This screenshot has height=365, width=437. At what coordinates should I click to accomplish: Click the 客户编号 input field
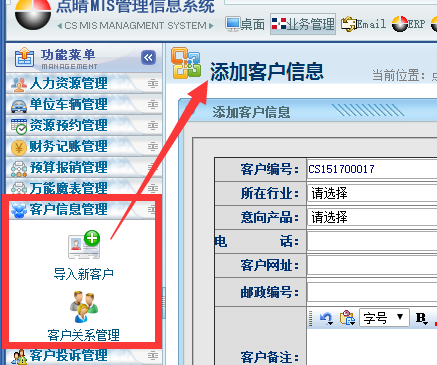click(x=372, y=169)
